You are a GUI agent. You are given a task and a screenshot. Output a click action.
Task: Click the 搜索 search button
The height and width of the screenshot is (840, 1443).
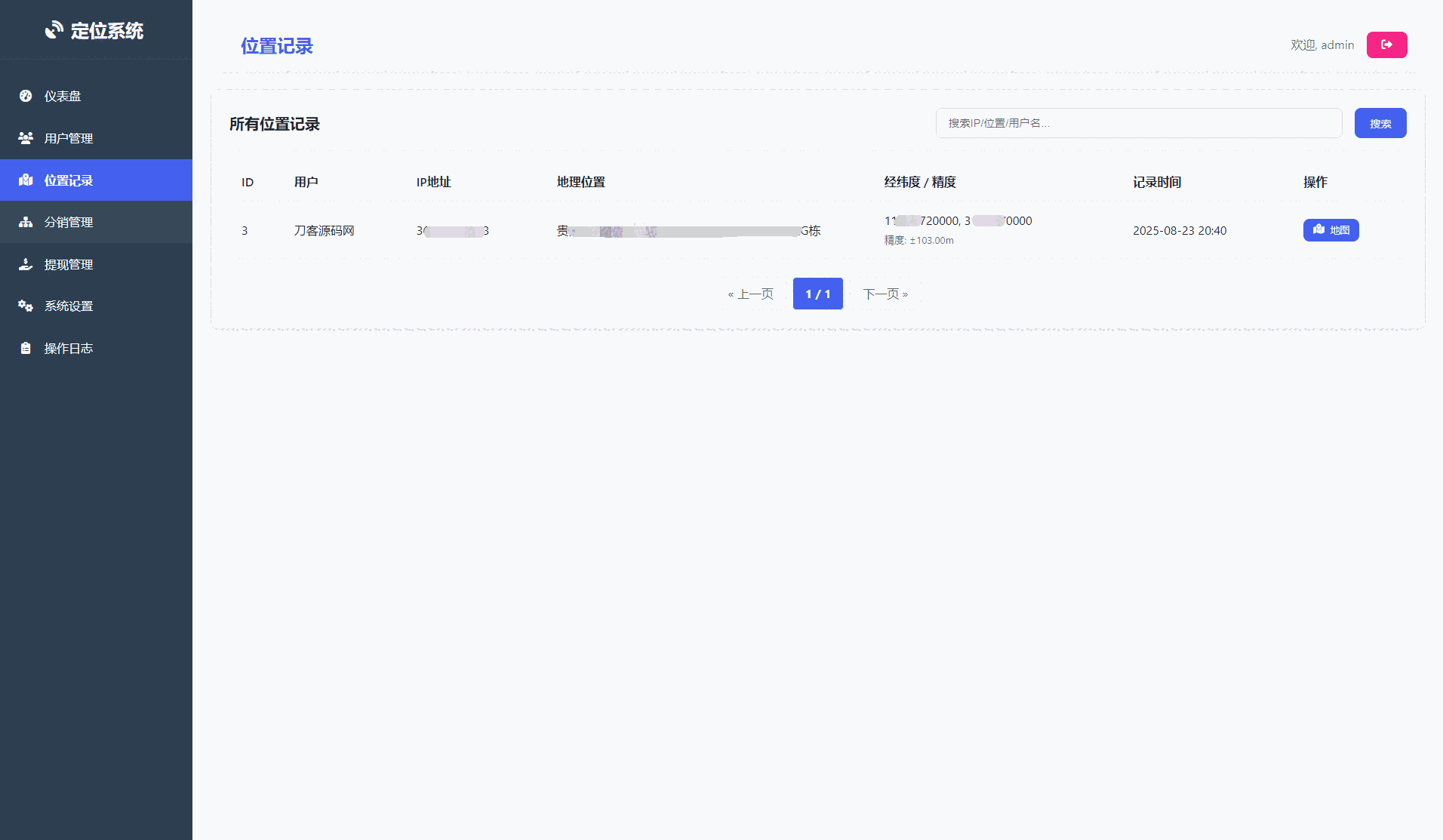coord(1380,123)
